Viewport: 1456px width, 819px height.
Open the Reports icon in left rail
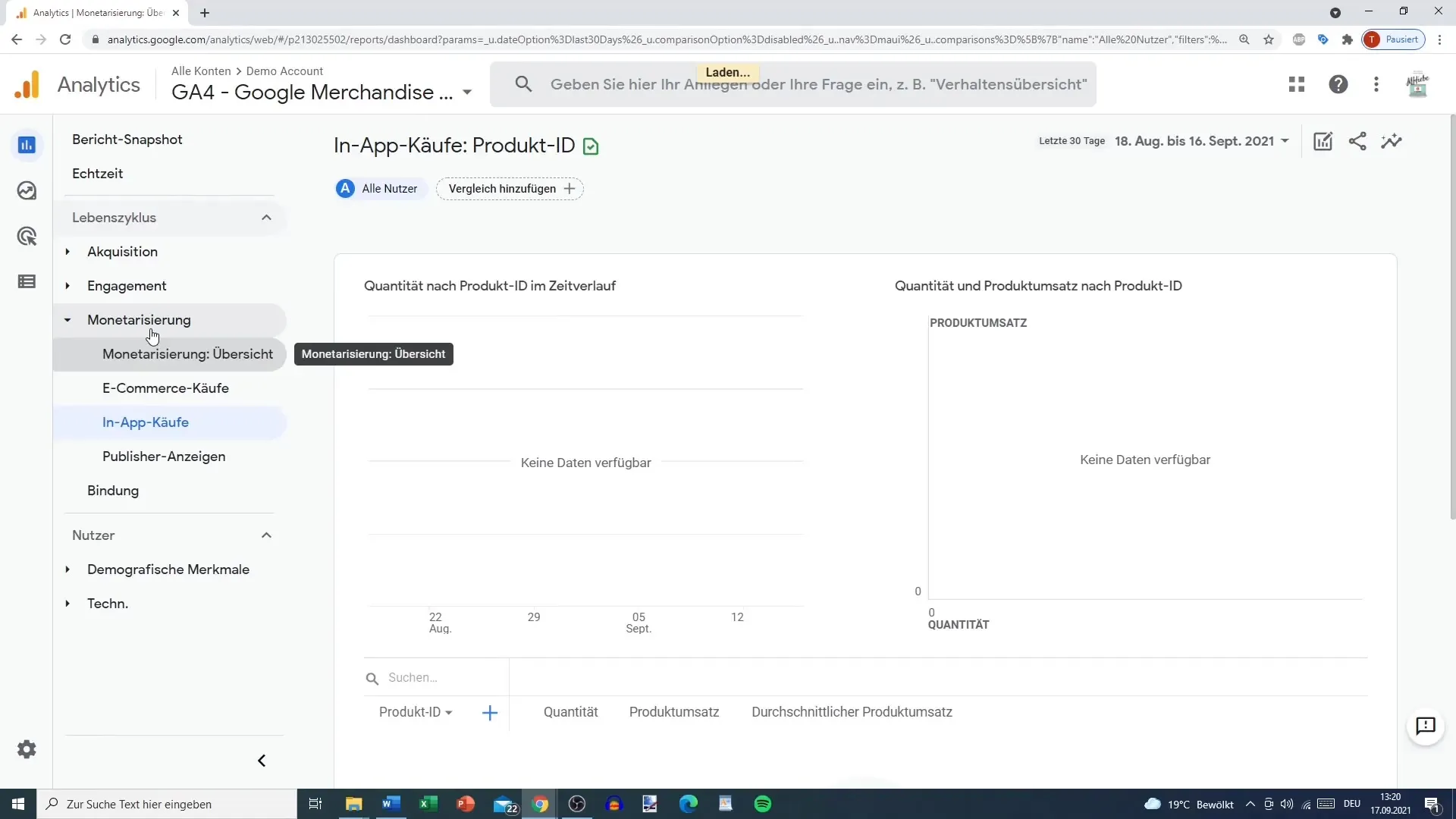point(27,145)
